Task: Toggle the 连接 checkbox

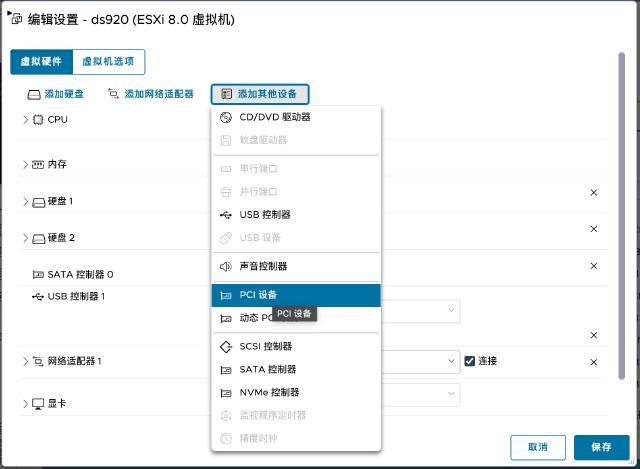Action: tap(469, 361)
